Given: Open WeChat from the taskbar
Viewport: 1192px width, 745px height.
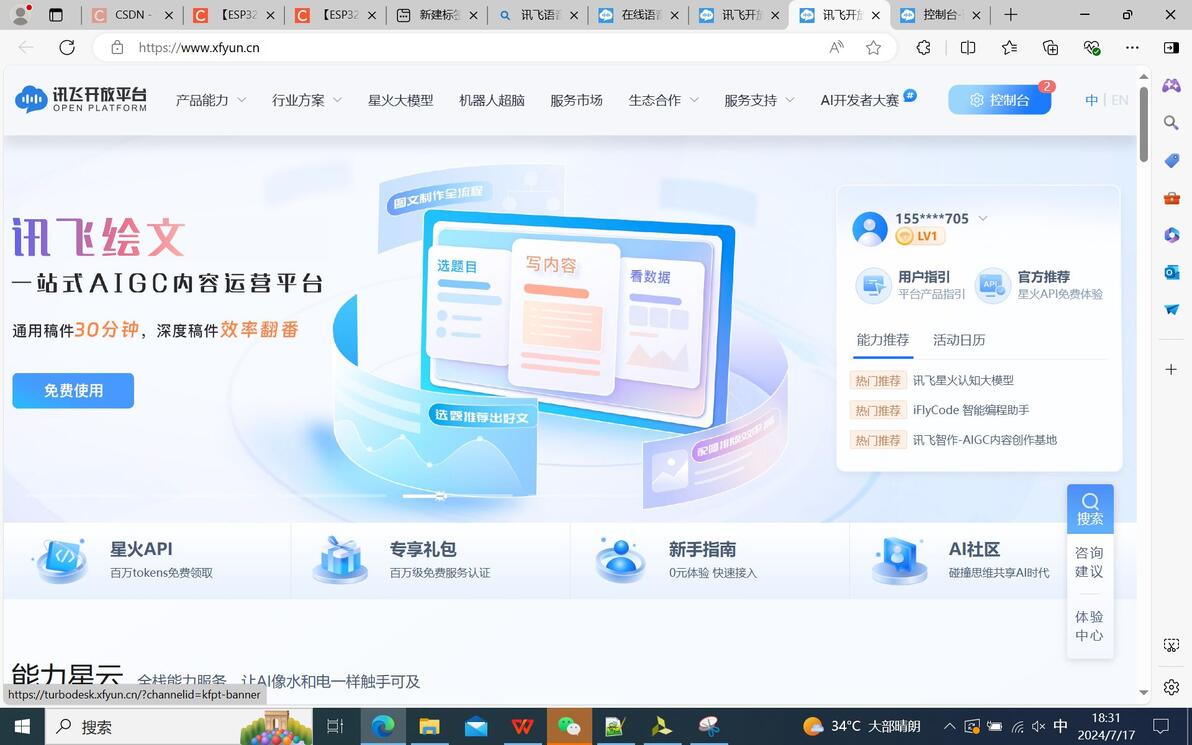Looking at the screenshot, I should (x=569, y=727).
